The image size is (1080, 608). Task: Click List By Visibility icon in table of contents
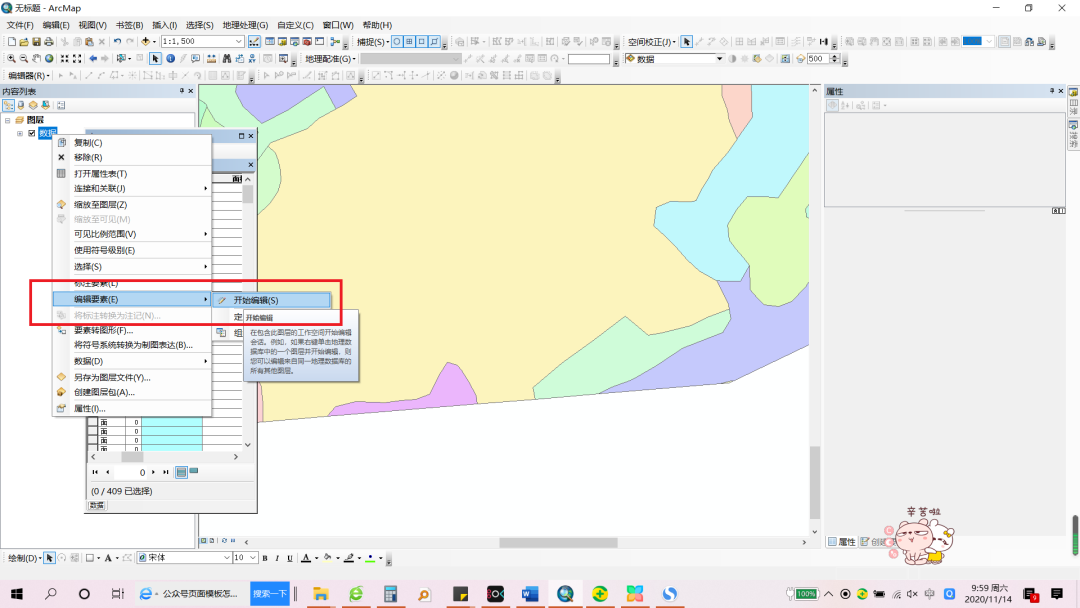[32, 105]
